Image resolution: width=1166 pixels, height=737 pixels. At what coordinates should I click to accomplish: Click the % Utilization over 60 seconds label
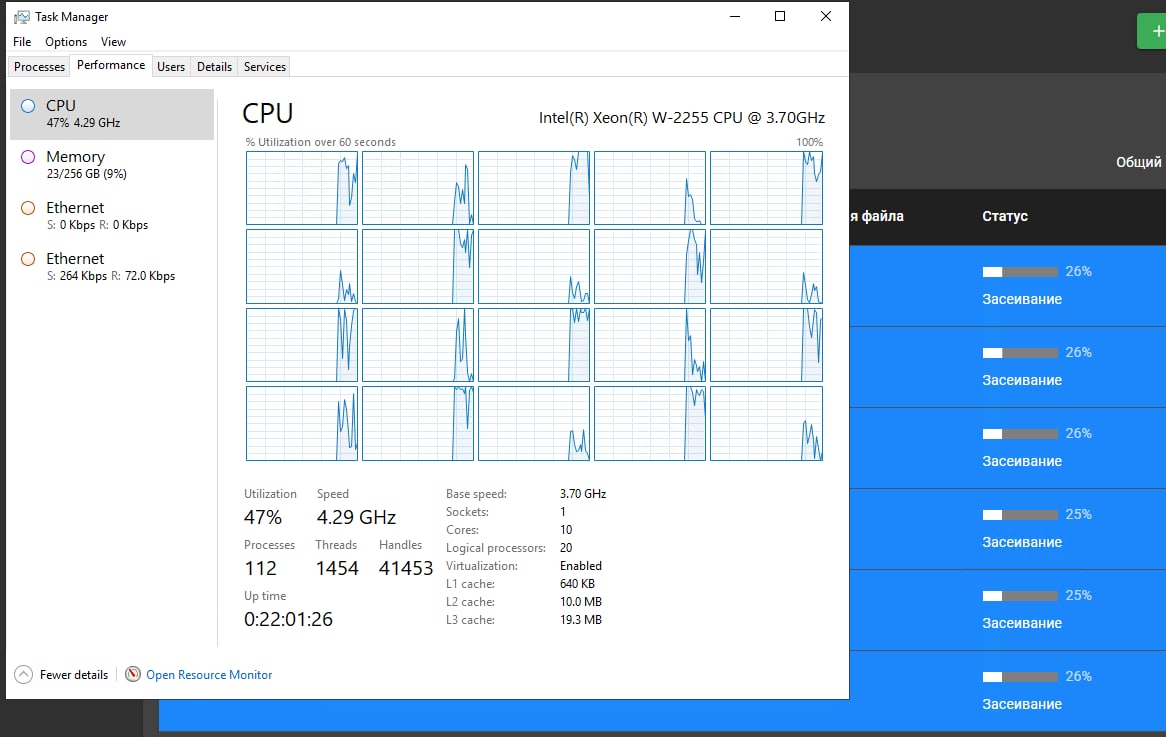click(x=321, y=142)
